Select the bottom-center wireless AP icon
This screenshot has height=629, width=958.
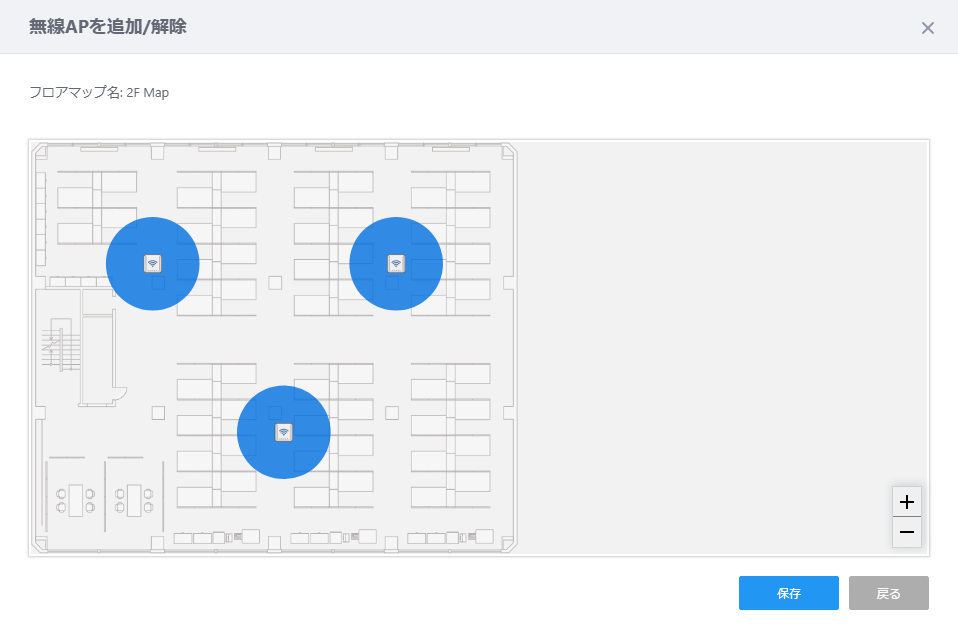click(283, 432)
